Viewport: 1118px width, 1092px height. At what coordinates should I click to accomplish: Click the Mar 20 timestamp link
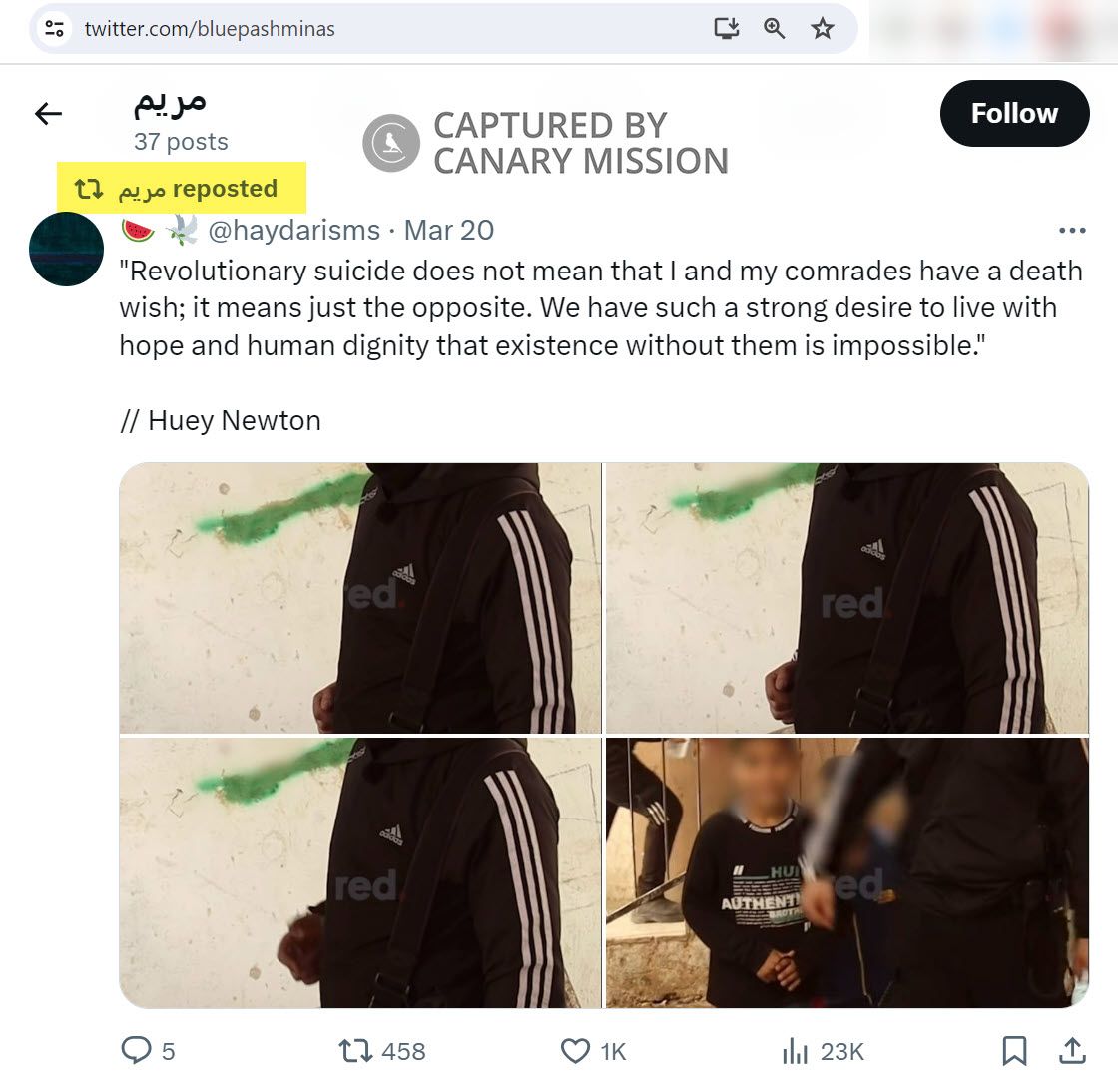point(449,230)
